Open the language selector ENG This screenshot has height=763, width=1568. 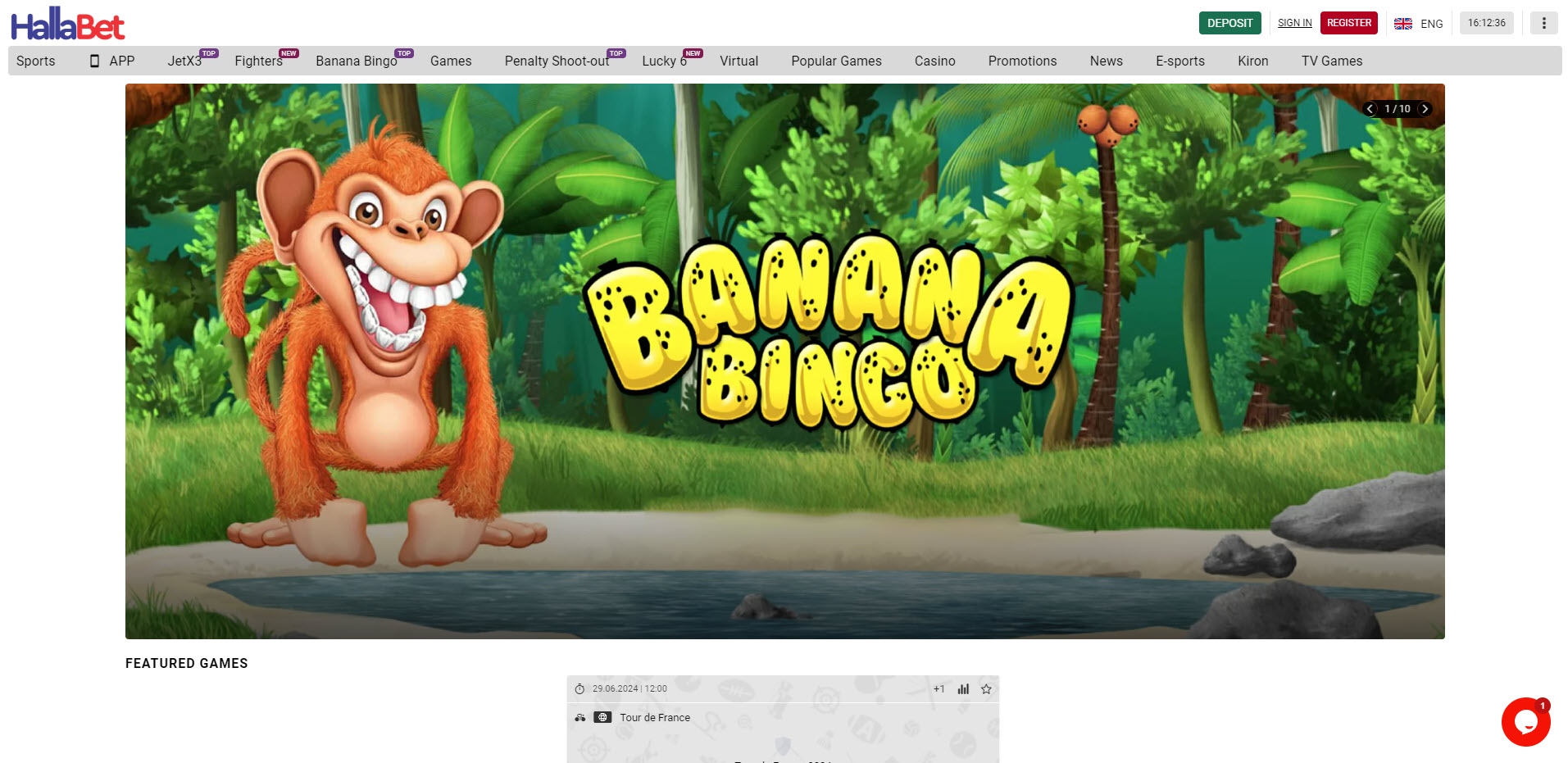(x=1419, y=24)
